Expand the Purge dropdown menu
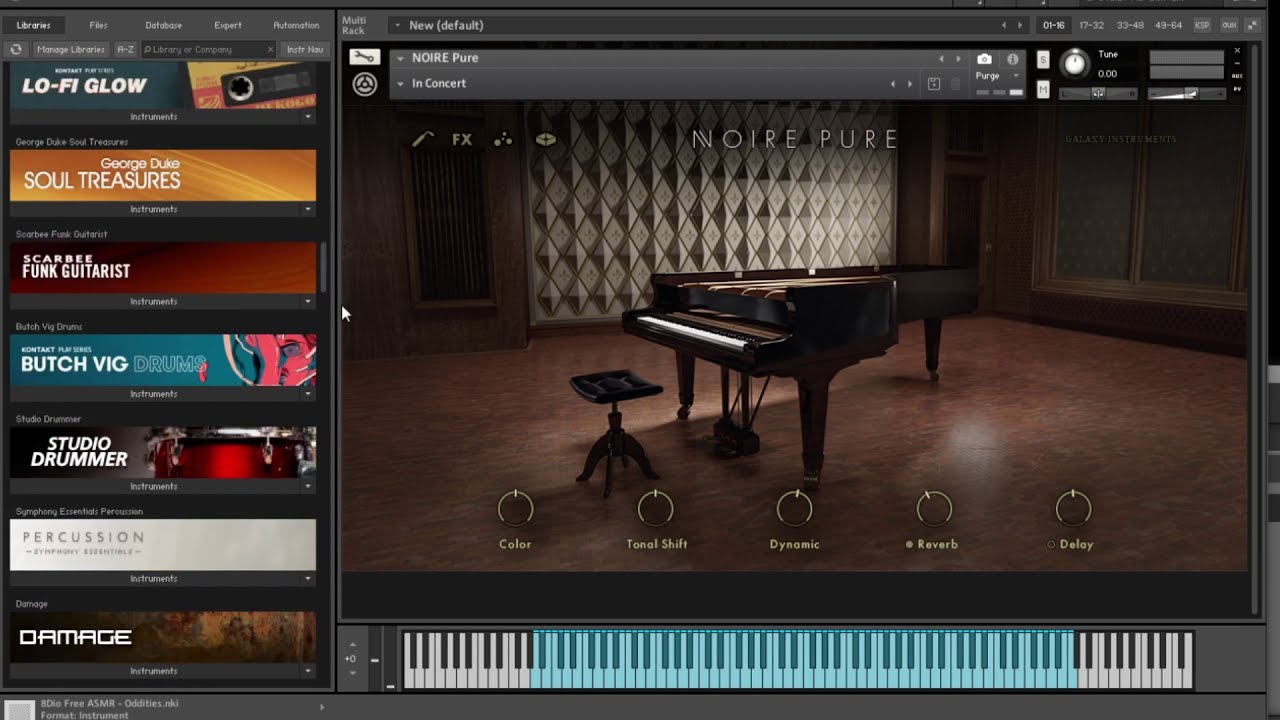This screenshot has width=1280, height=720. click(x=1016, y=76)
